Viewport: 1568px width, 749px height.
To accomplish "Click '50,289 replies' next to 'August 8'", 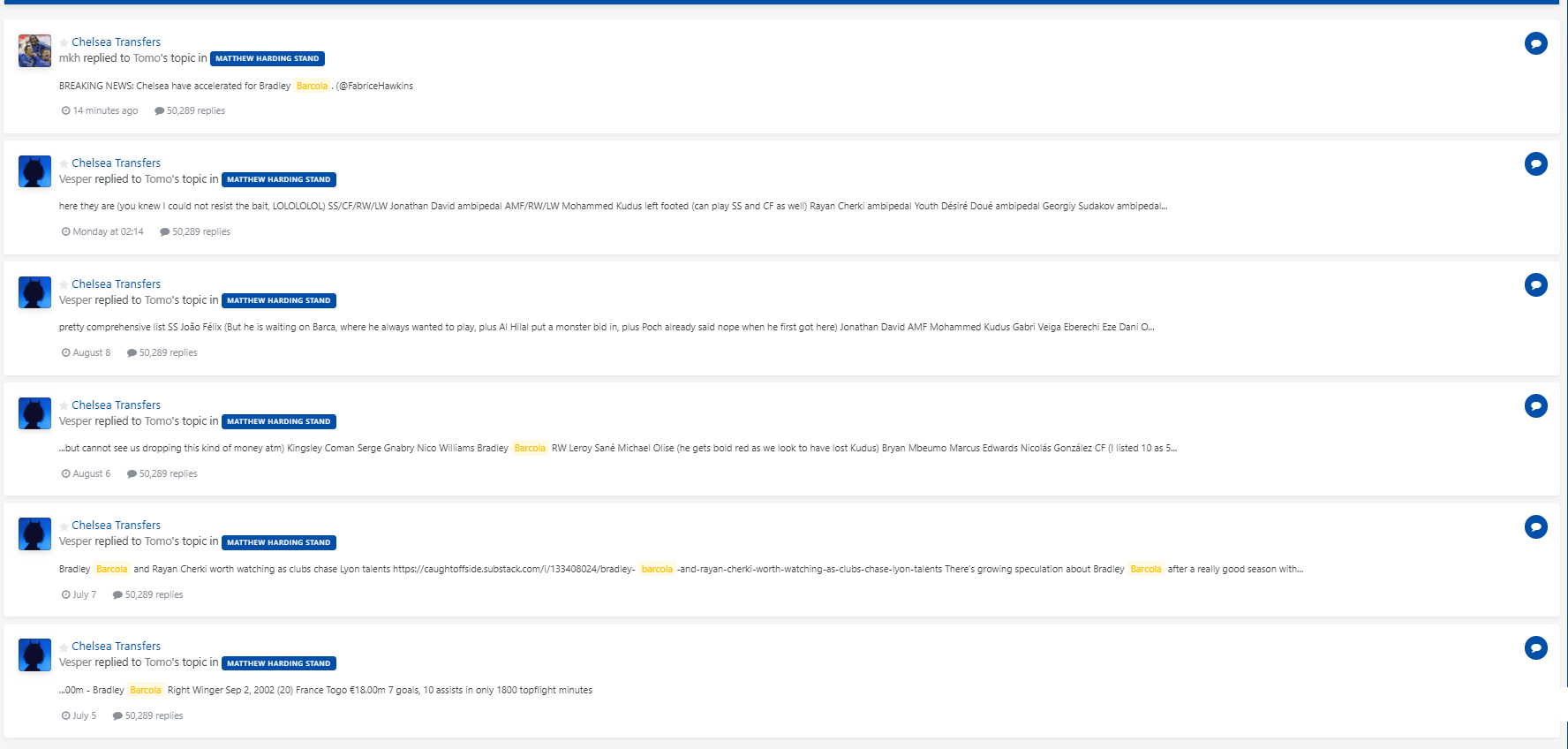I will 162,353.
